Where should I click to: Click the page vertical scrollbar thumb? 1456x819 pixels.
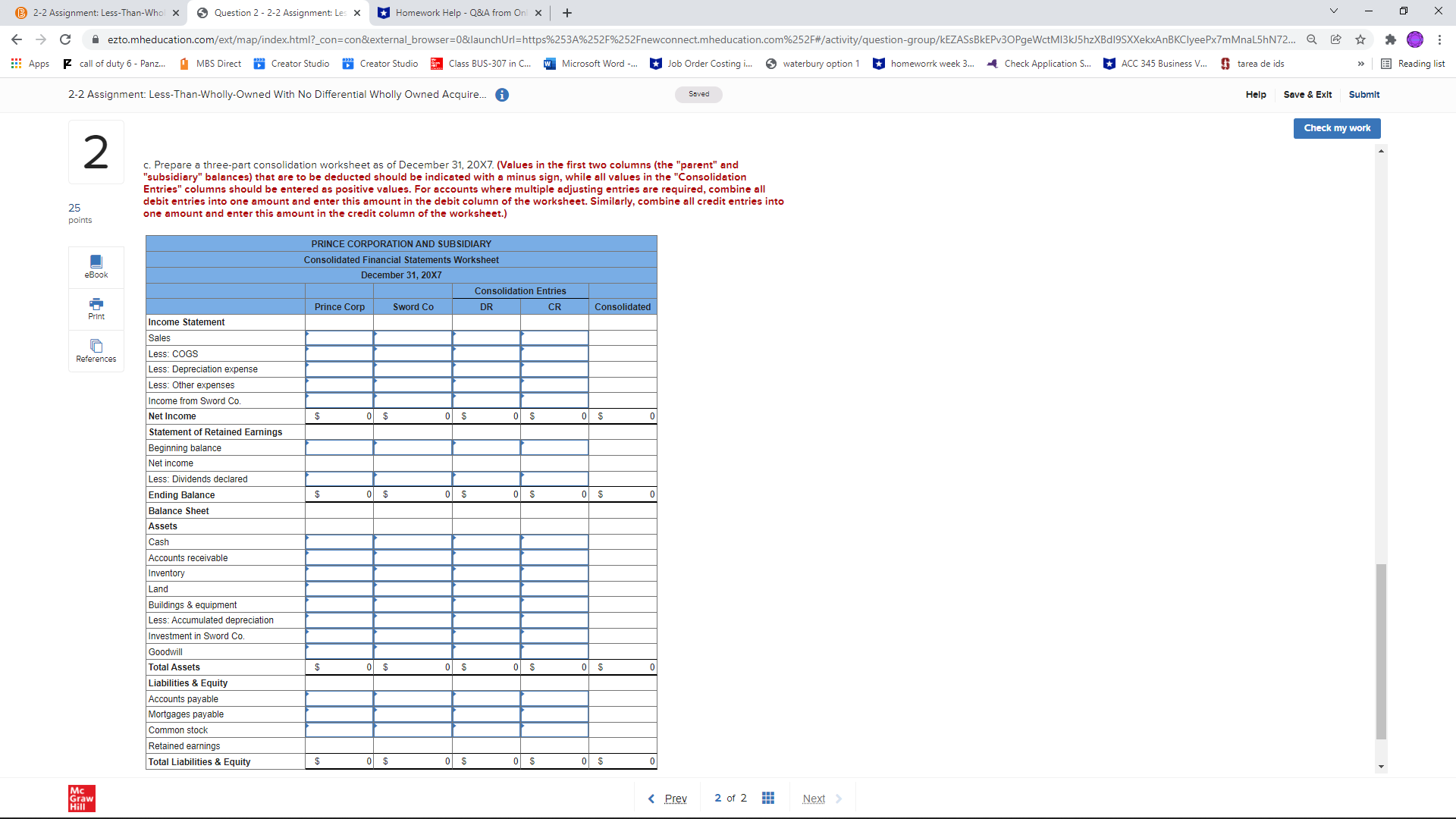pos(1381,651)
